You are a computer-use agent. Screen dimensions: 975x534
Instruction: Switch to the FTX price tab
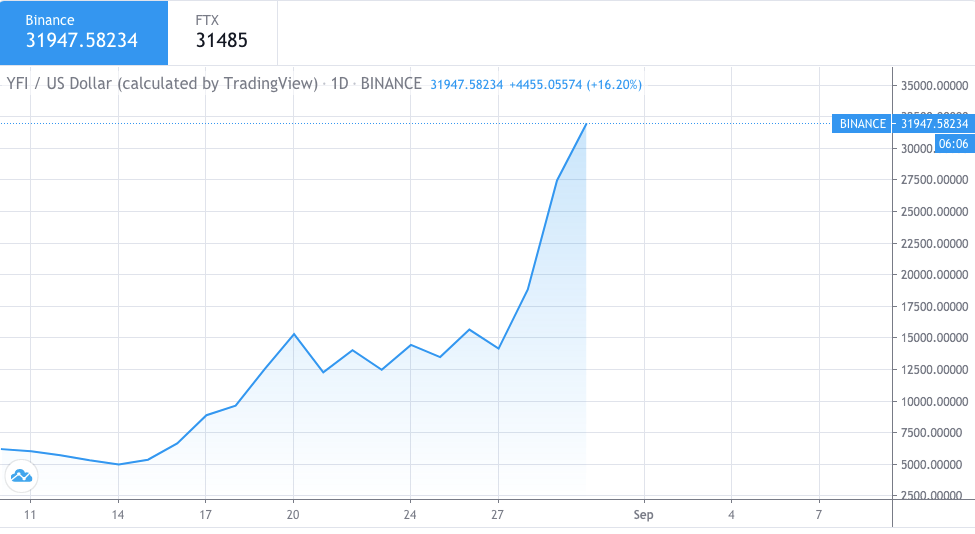tap(222, 32)
